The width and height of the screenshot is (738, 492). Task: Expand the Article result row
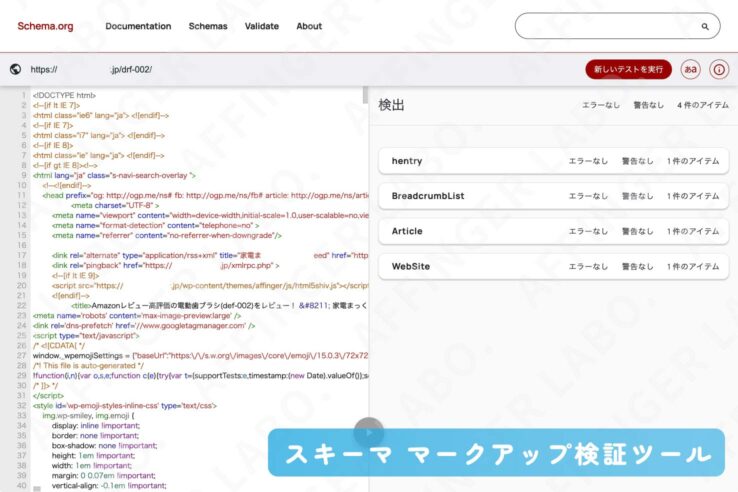pyautogui.click(x=554, y=231)
